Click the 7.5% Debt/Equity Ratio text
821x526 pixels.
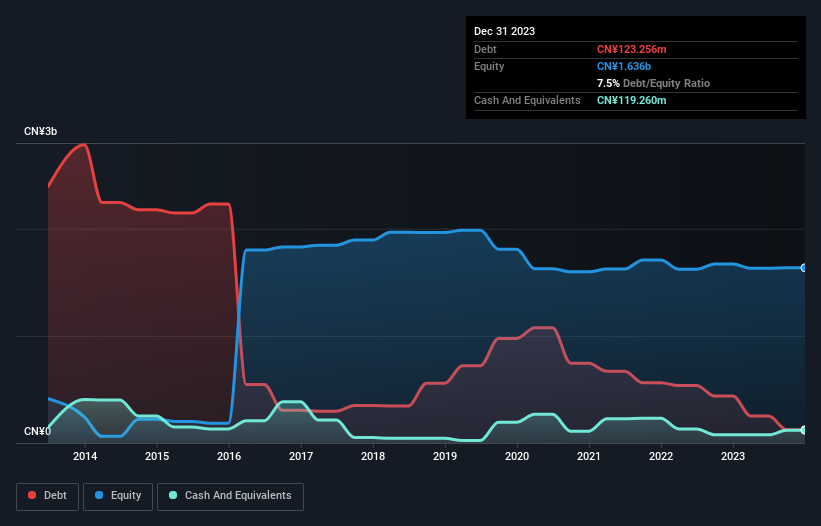pyautogui.click(x=653, y=83)
